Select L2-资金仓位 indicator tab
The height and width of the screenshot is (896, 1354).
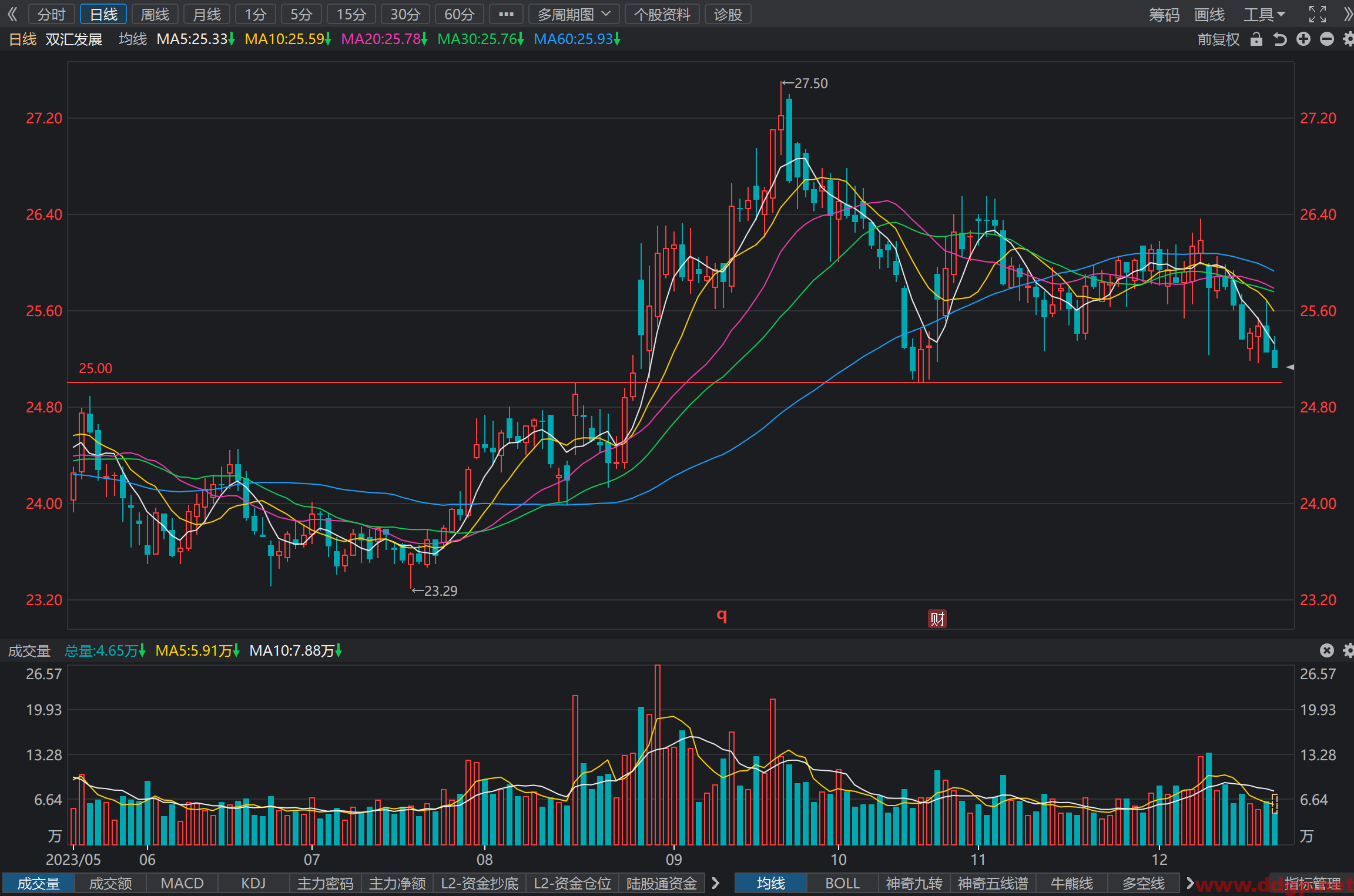pyautogui.click(x=572, y=884)
